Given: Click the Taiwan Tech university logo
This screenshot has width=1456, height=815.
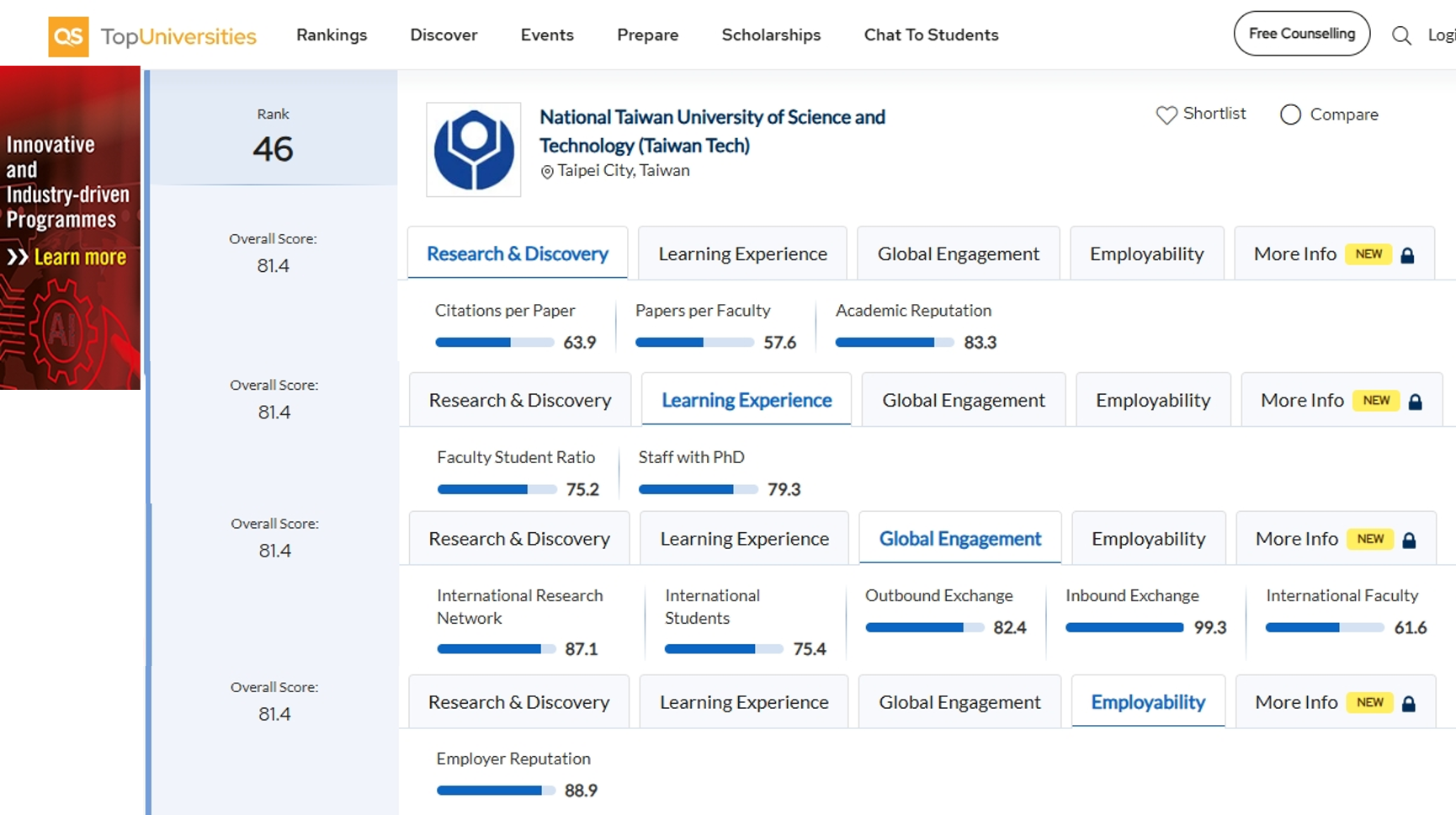Looking at the screenshot, I should [474, 149].
